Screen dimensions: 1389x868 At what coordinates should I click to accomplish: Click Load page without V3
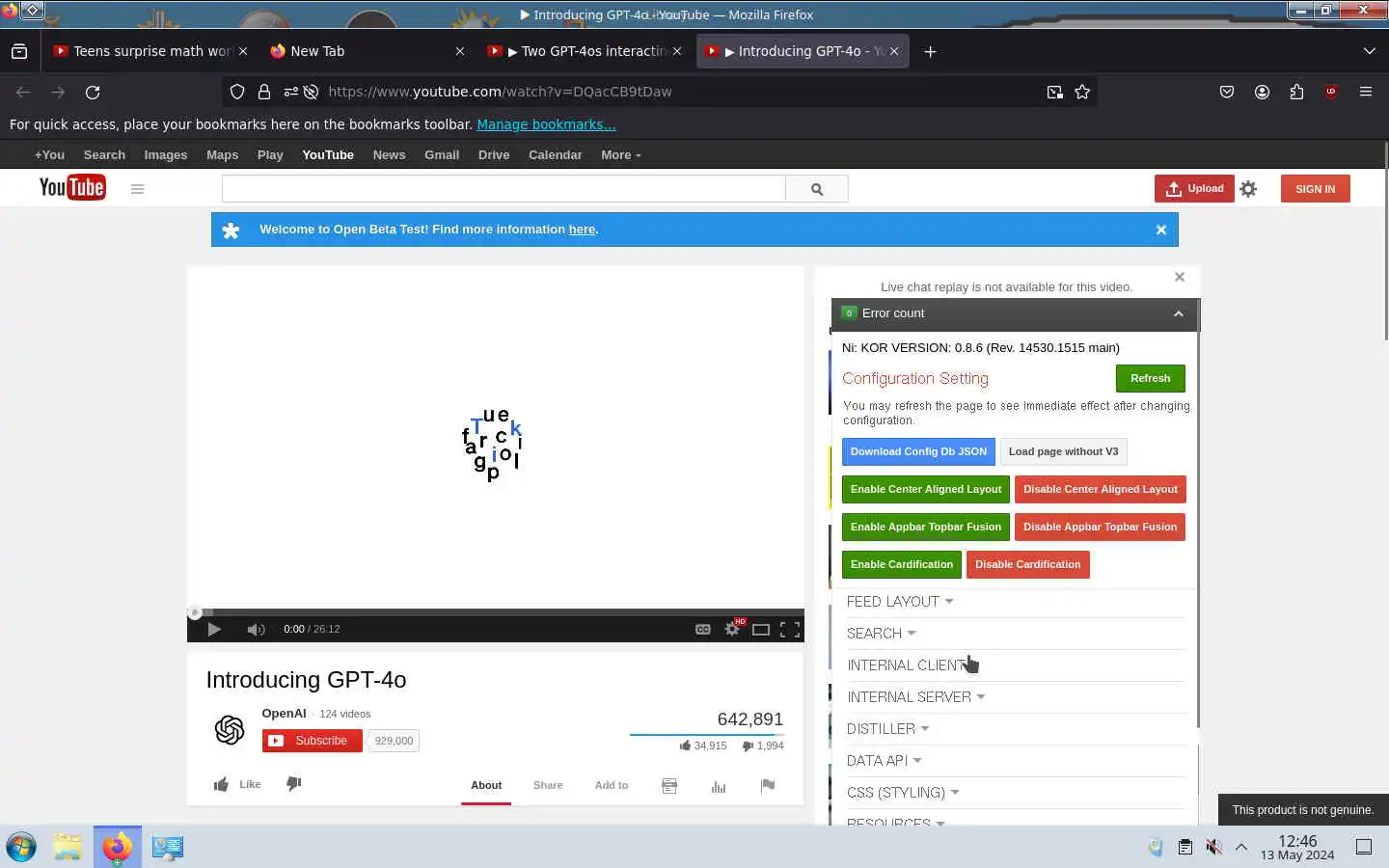[x=1063, y=451]
